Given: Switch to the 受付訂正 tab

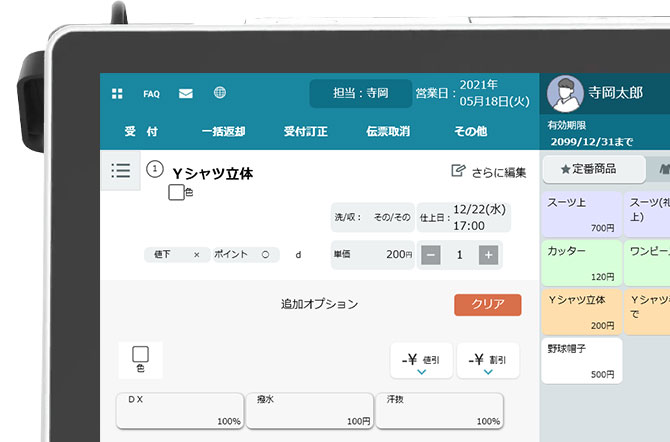Looking at the screenshot, I should tap(306, 131).
